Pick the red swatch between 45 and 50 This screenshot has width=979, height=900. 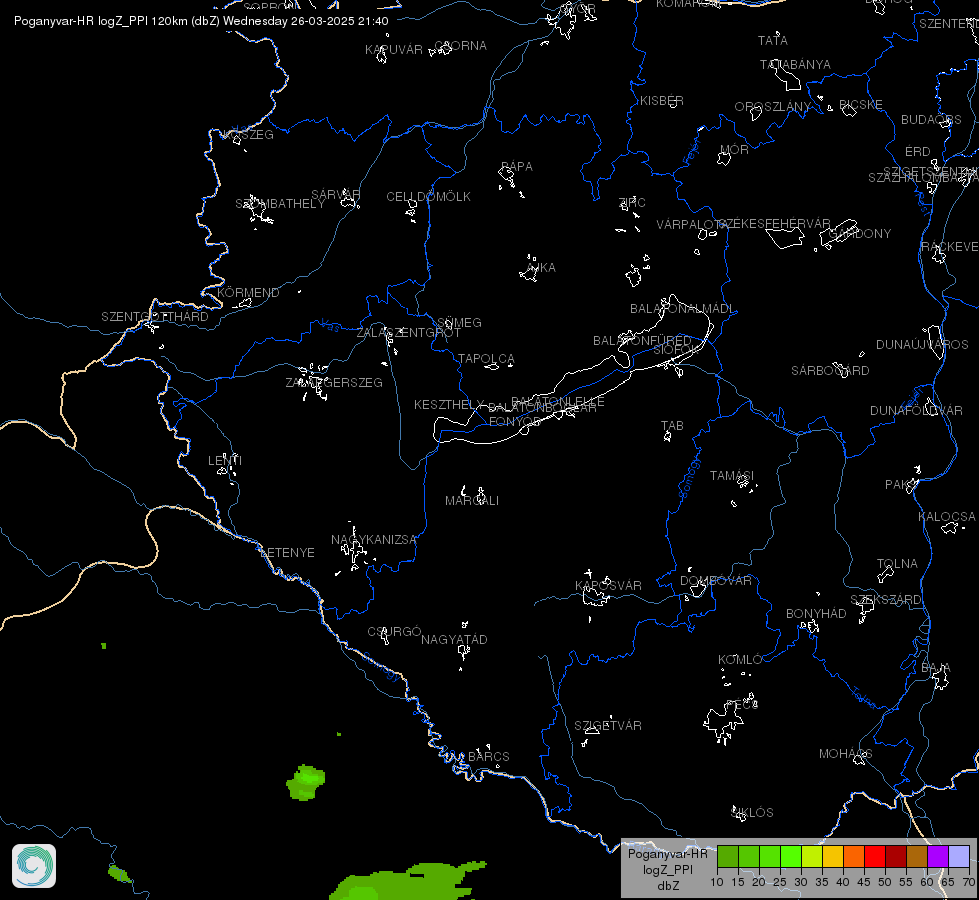[x=875, y=857]
